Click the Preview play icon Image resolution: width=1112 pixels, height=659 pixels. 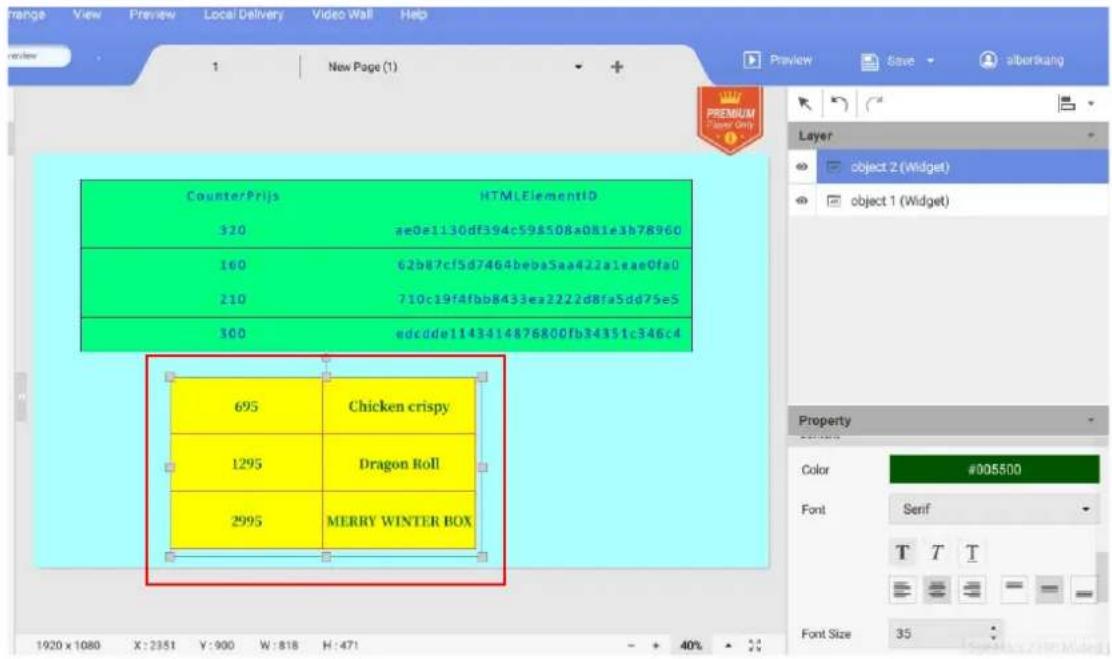tap(752, 60)
